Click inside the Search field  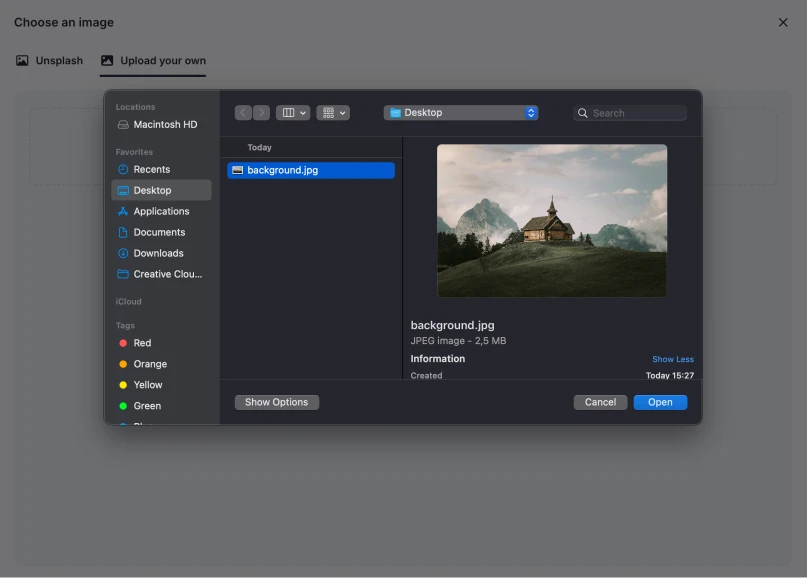coord(629,113)
